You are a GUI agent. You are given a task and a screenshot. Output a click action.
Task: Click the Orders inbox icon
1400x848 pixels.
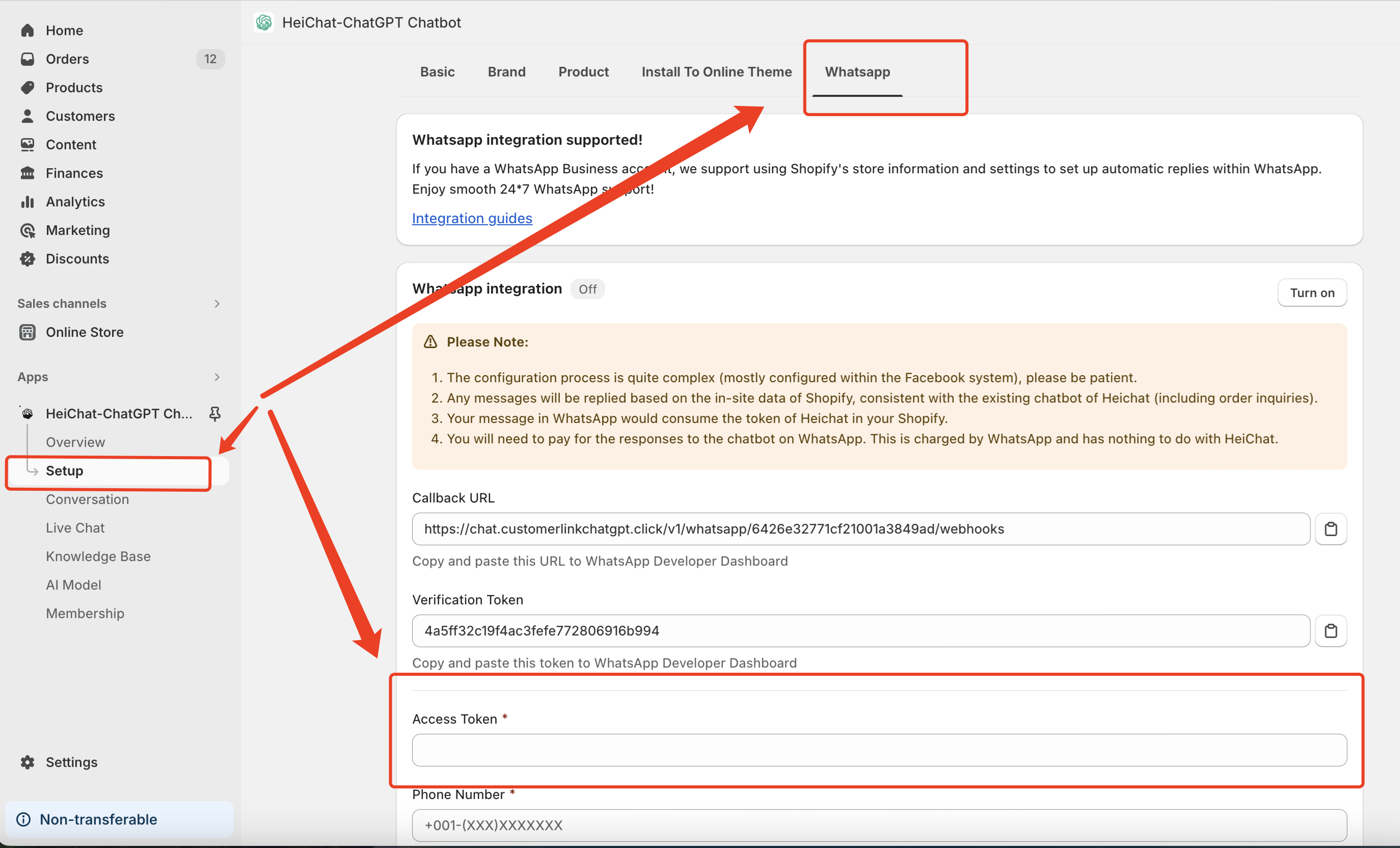click(28, 59)
